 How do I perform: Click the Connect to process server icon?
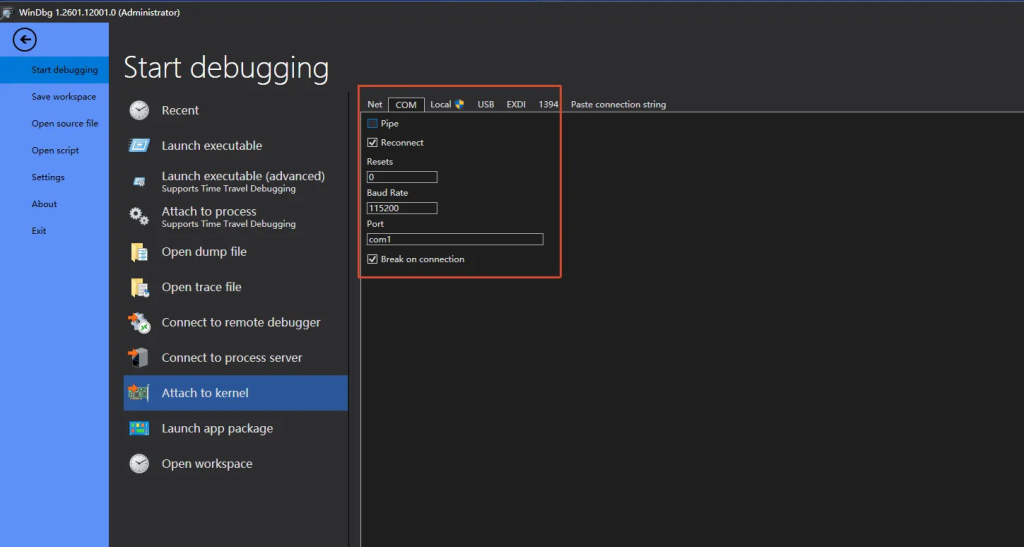[x=138, y=358]
